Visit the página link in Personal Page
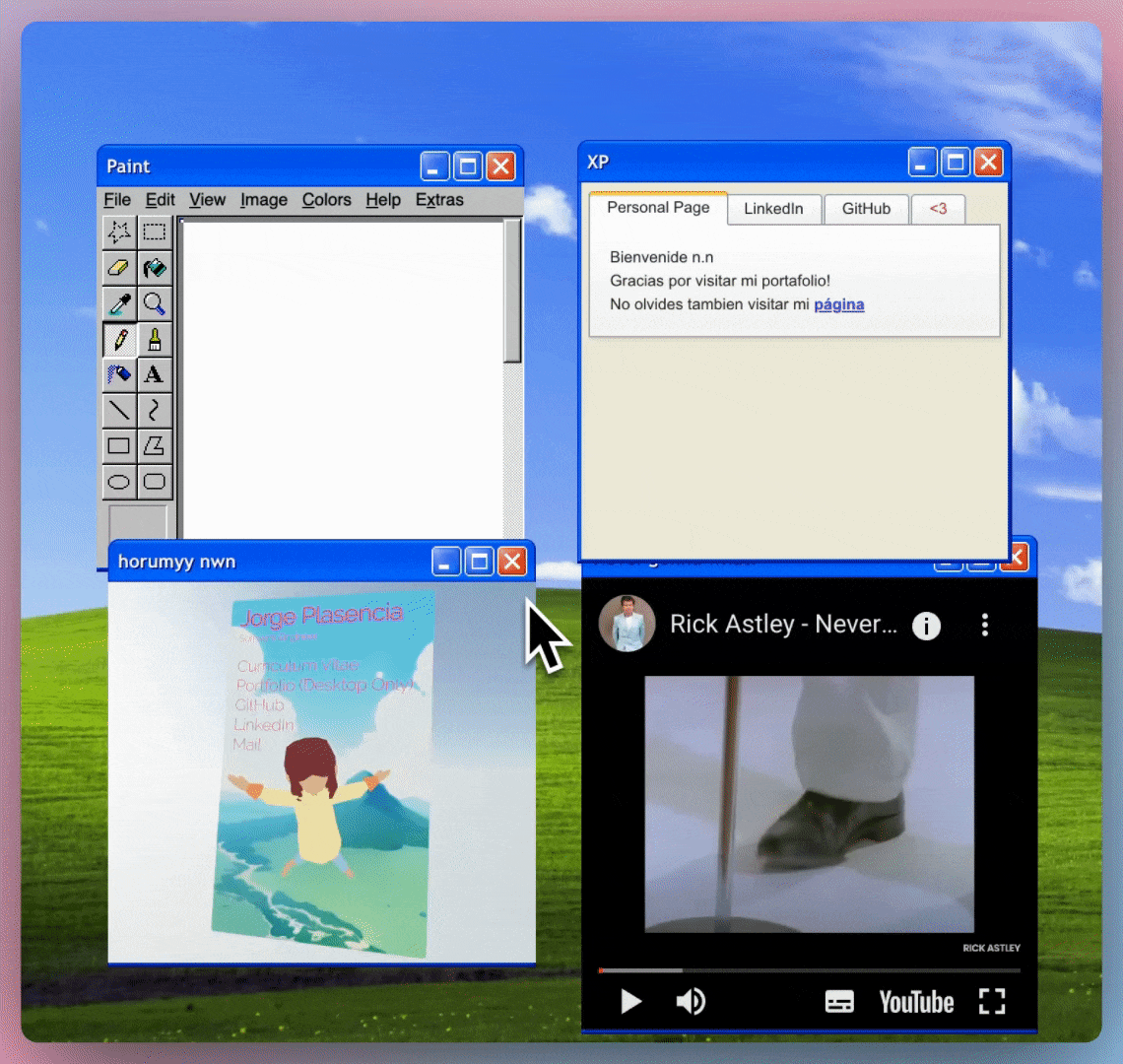This screenshot has width=1123, height=1064. pos(838,304)
